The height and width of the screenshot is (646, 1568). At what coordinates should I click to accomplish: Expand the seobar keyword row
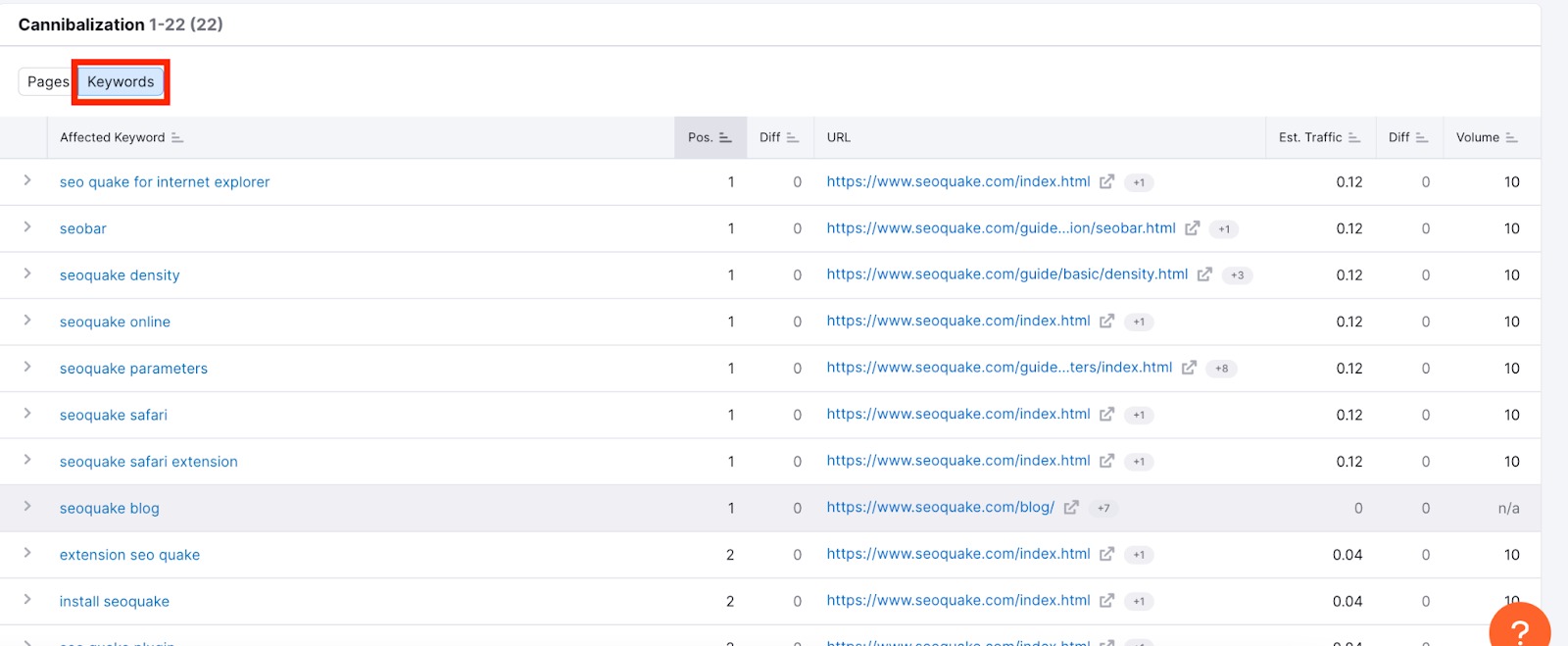pos(27,227)
